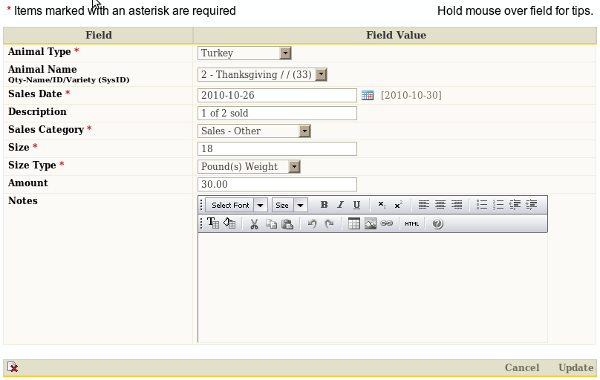Insert a numbered list in Notes
The height and width of the screenshot is (380, 600).
(x=498, y=205)
